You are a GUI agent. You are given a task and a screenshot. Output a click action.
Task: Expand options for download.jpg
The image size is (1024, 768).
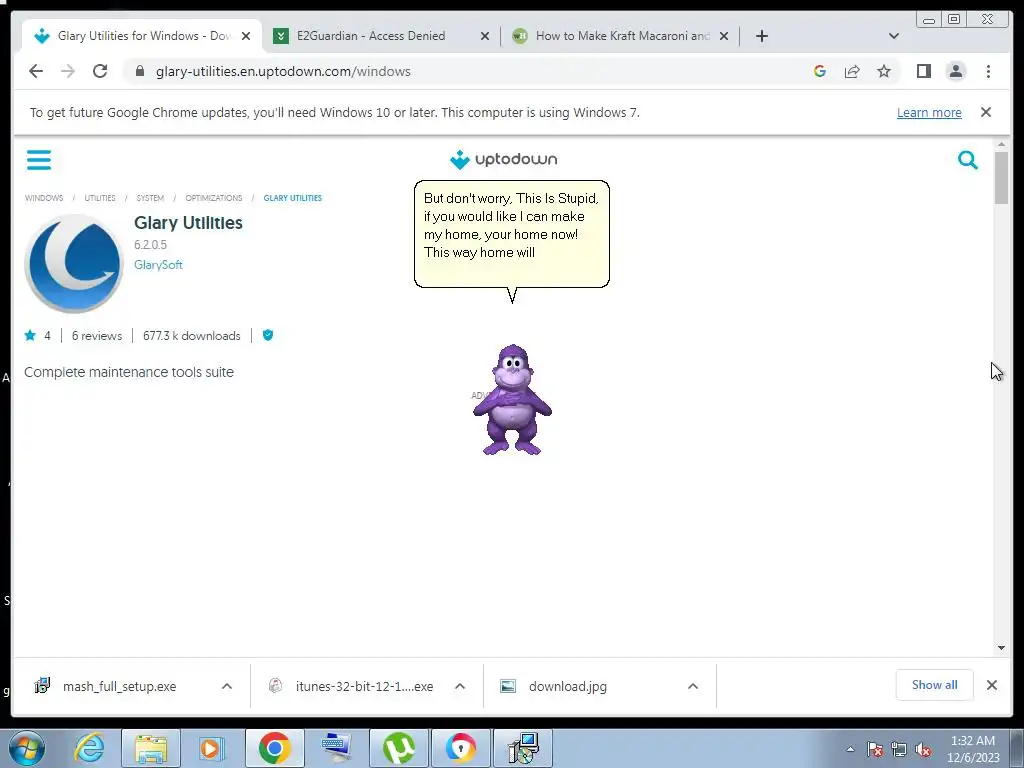(693, 686)
